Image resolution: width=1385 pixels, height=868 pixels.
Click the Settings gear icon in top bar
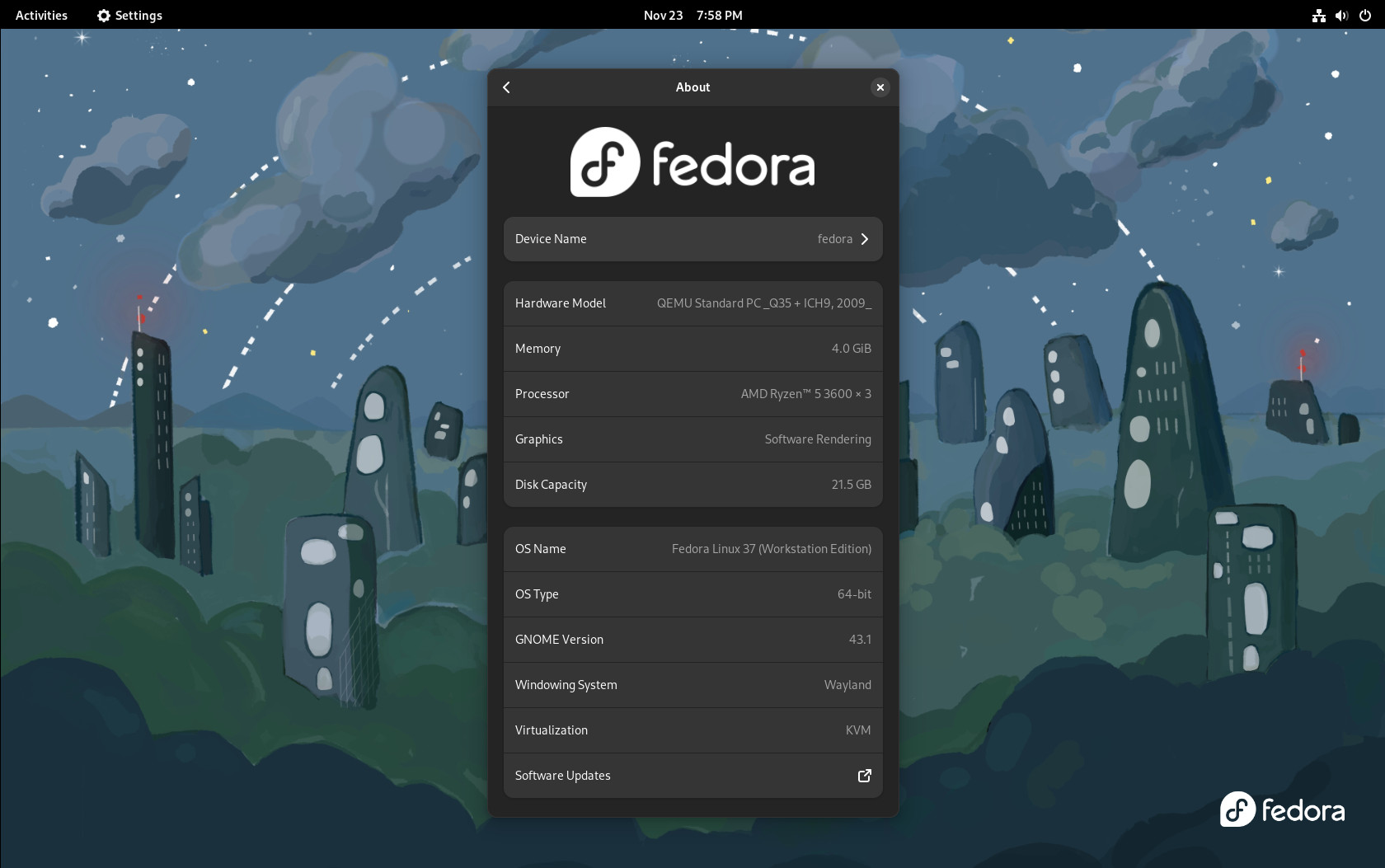[x=104, y=15]
